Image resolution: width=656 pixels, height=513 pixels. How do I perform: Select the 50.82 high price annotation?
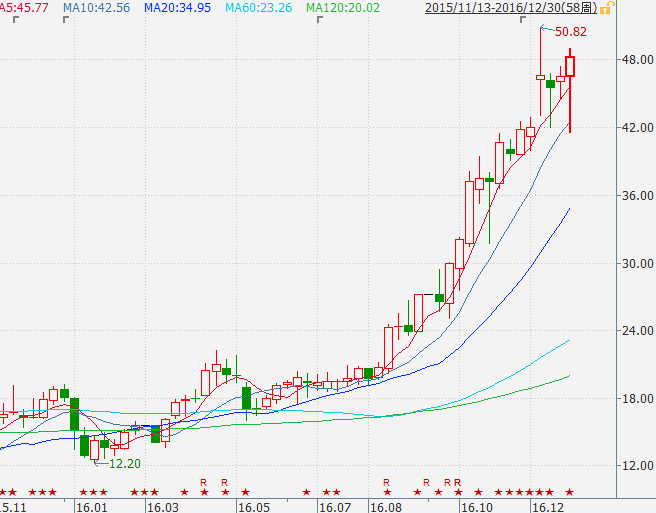click(x=570, y=32)
